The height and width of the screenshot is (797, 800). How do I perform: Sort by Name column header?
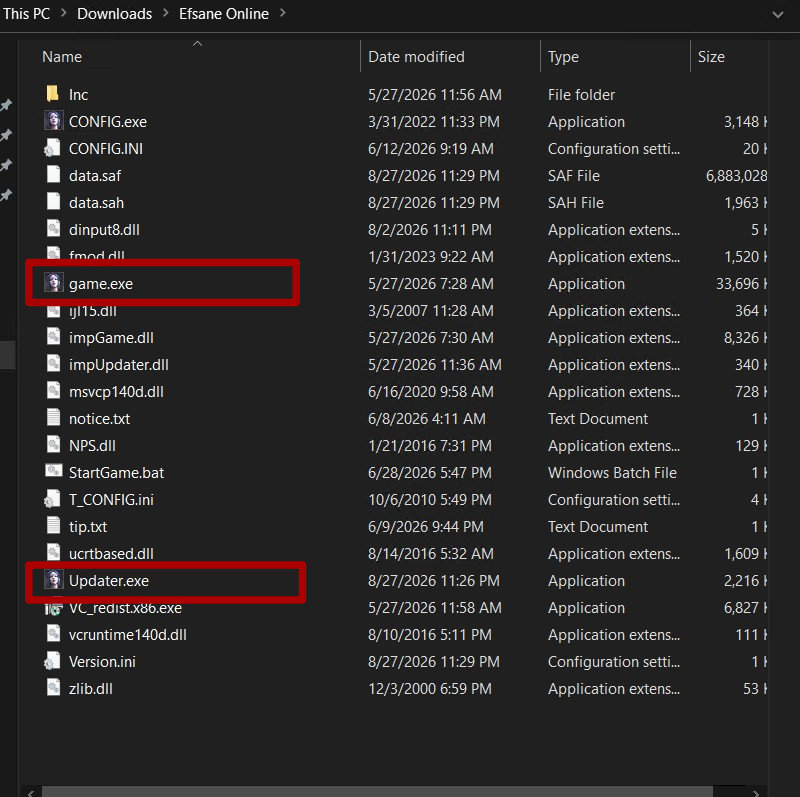click(62, 57)
